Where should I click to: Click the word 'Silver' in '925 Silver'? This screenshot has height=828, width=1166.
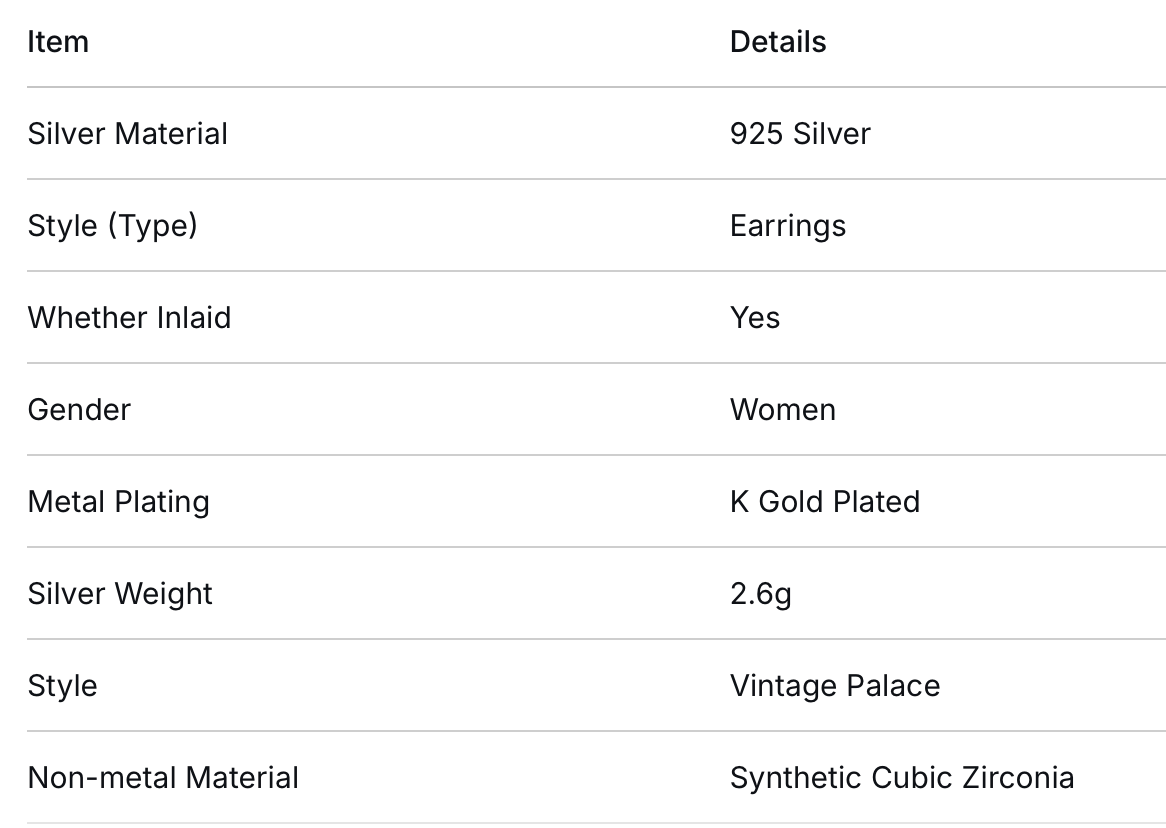[x=831, y=134]
